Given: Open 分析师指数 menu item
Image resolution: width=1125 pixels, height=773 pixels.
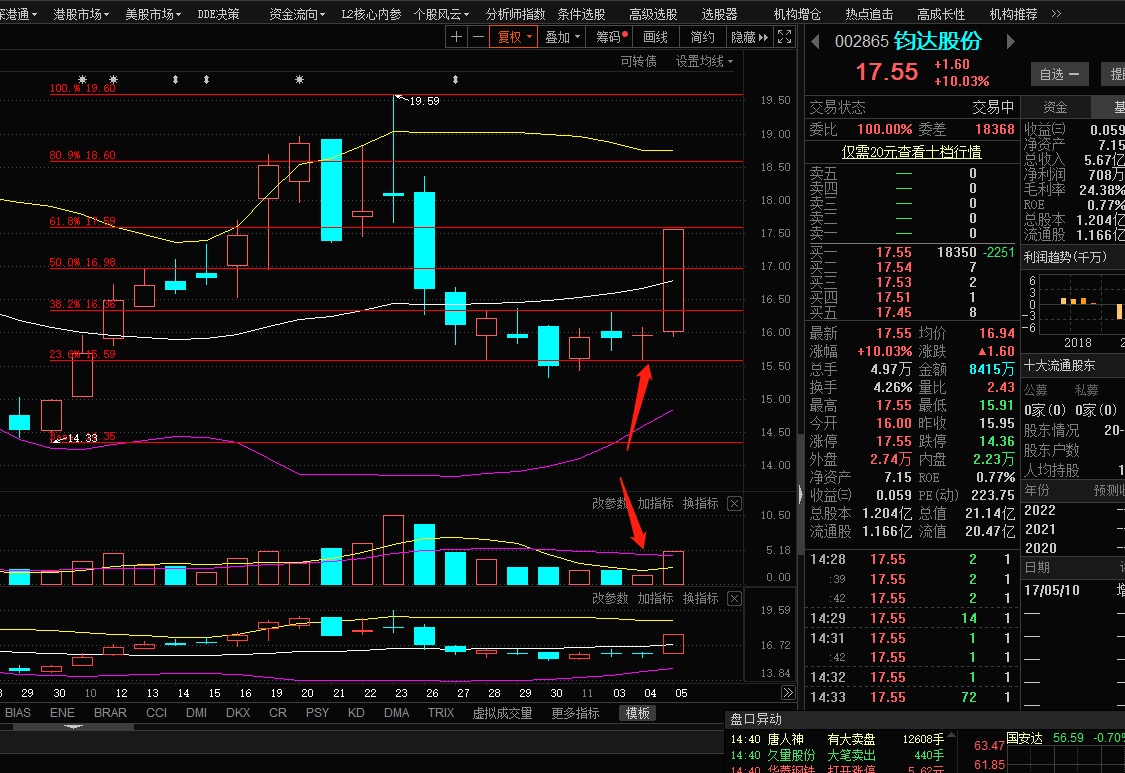Looking at the screenshot, I should pyautogui.click(x=515, y=14).
